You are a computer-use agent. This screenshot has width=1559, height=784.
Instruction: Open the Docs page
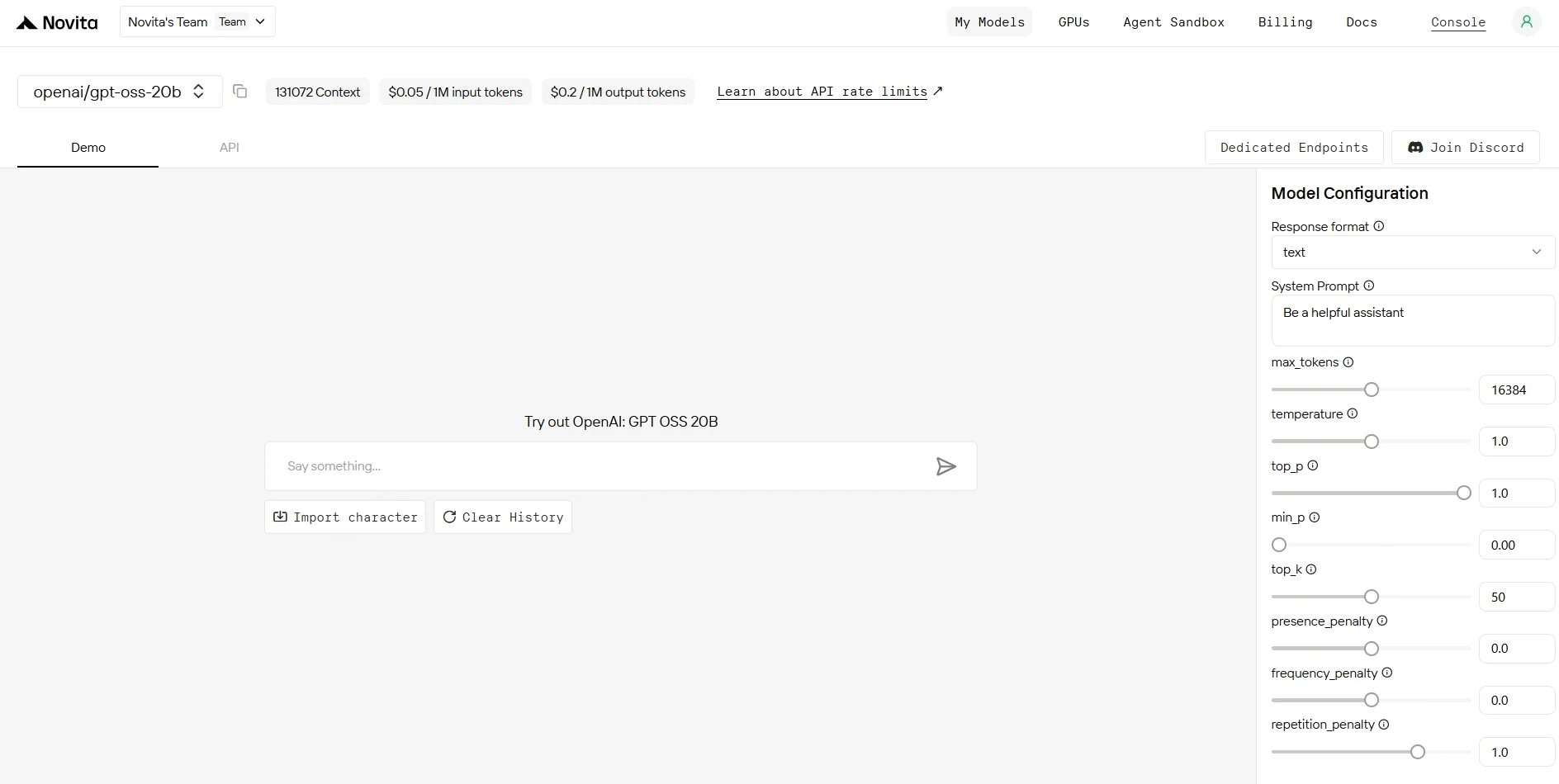[x=1362, y=22]
